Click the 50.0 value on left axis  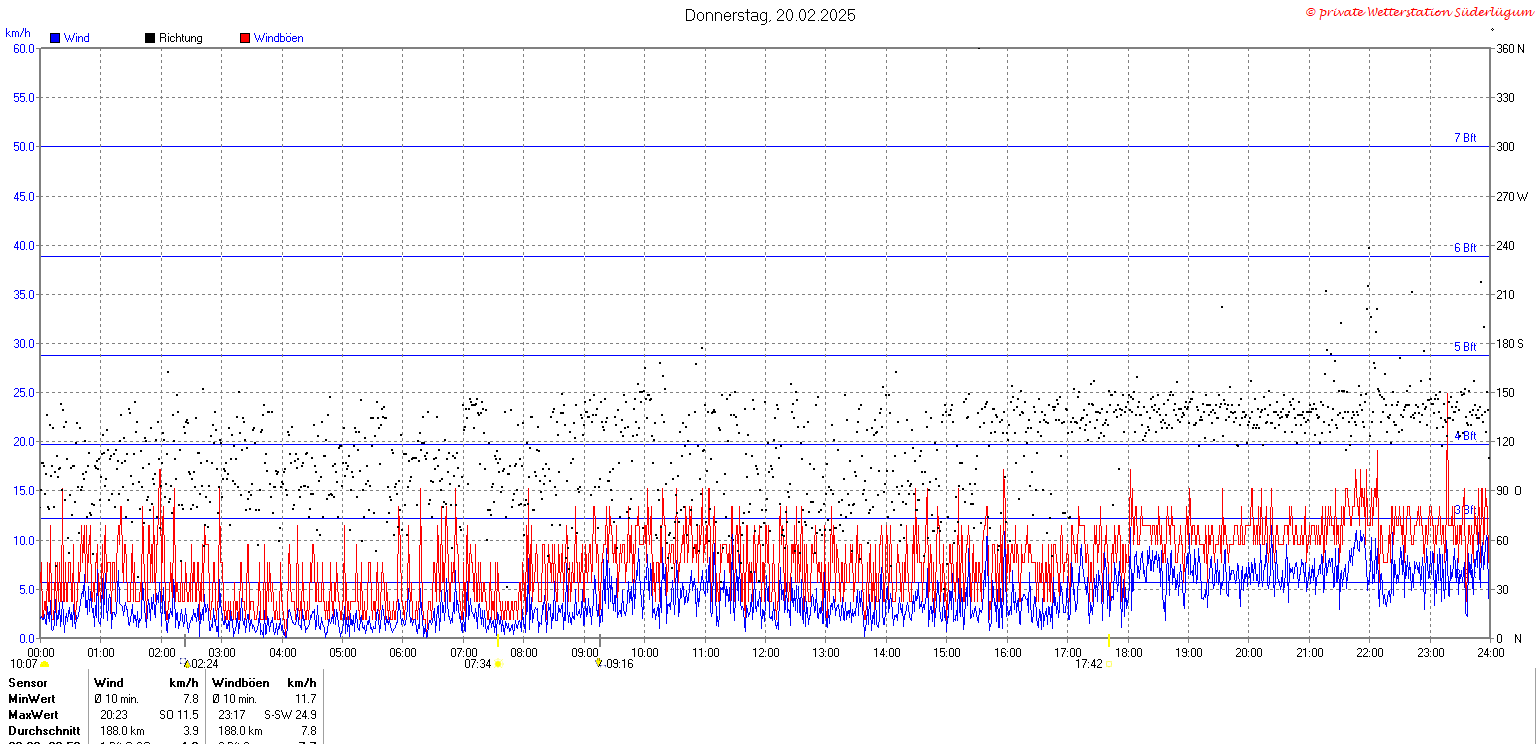[x=24, y=147]
